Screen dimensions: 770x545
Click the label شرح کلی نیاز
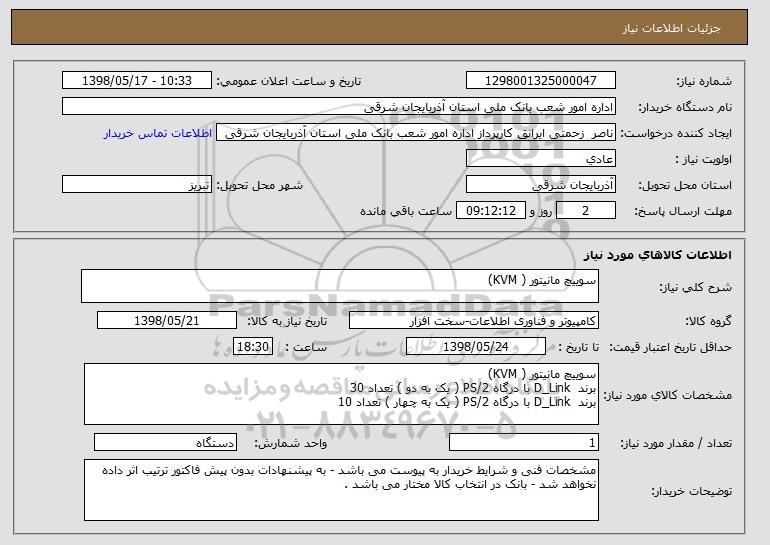coord(696,287)
